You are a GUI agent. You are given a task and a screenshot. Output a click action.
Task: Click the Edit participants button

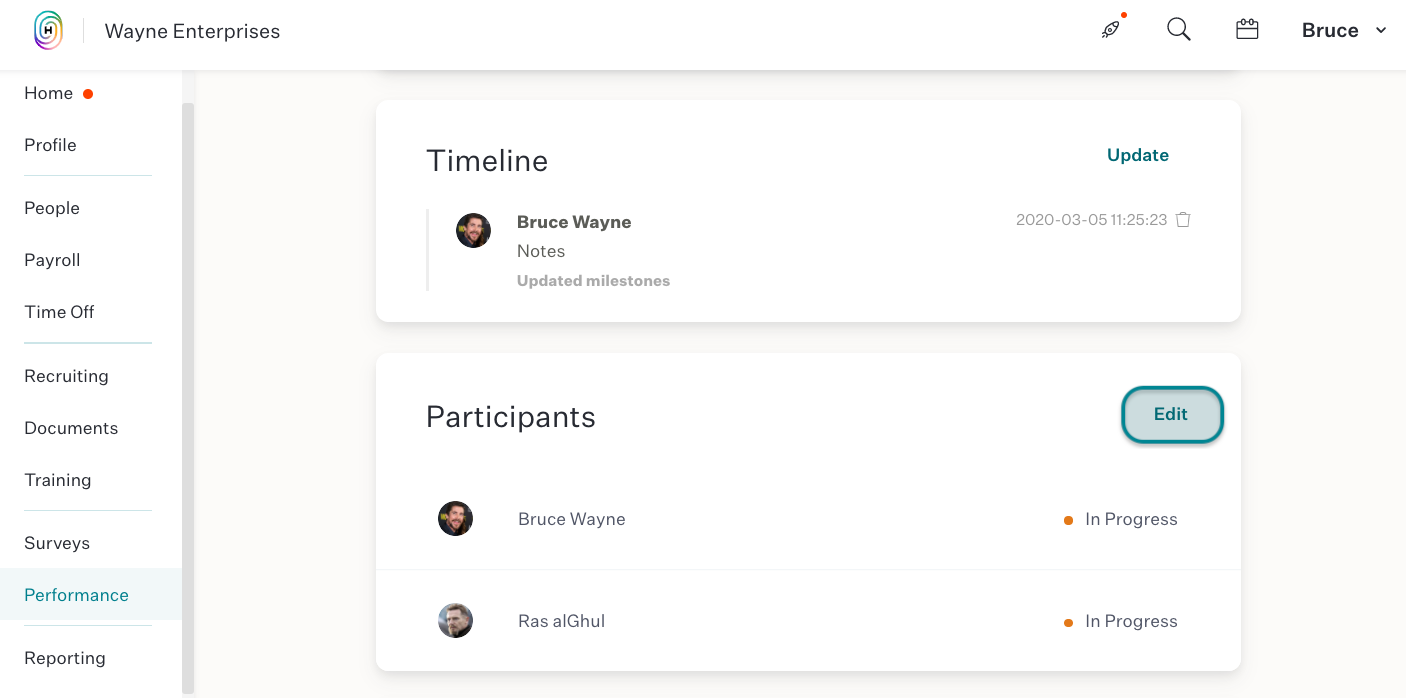[x=1172, y=414]
